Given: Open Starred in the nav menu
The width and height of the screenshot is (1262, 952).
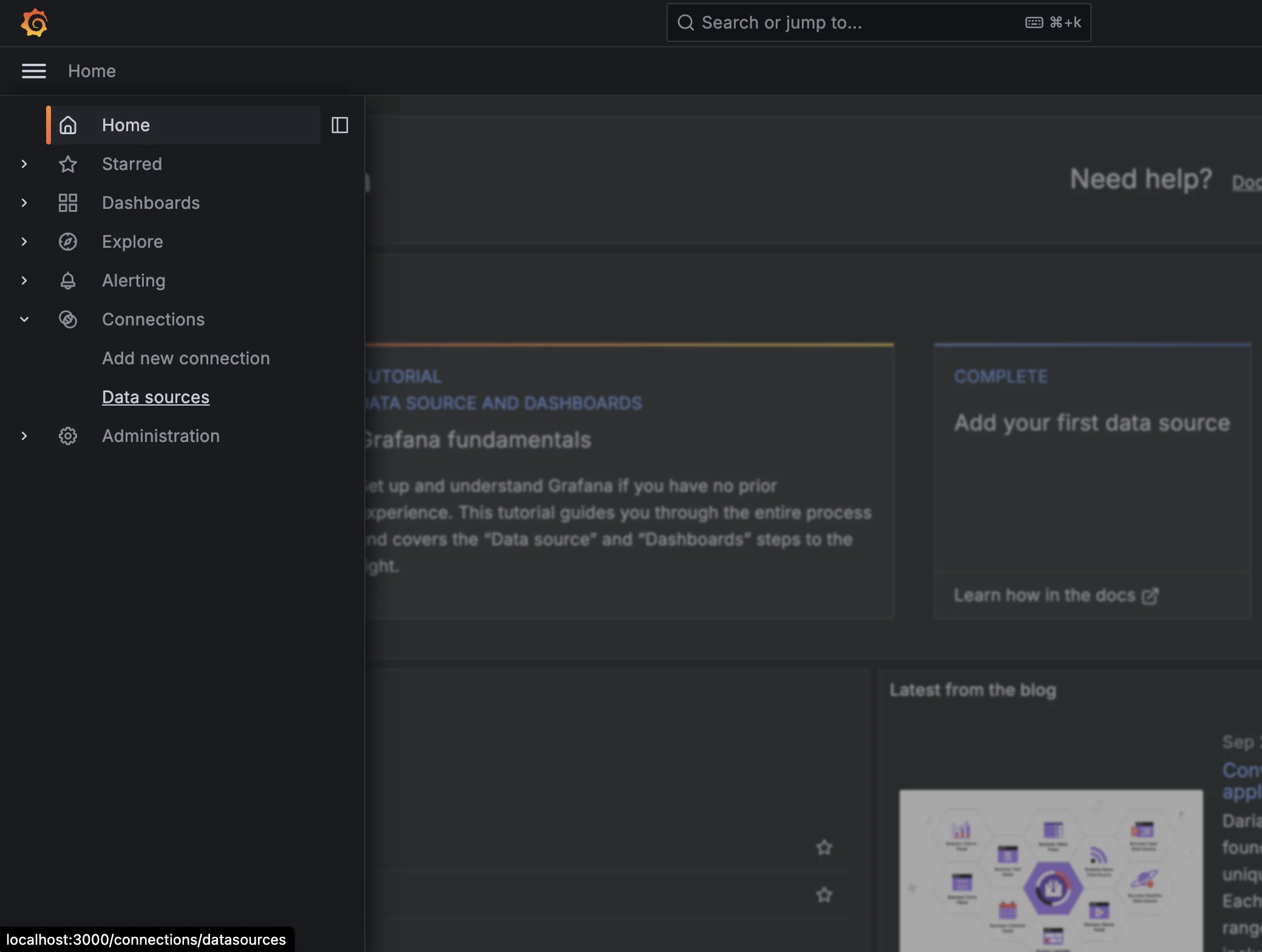Looking at the screenshot, I should tap(132, 164).
